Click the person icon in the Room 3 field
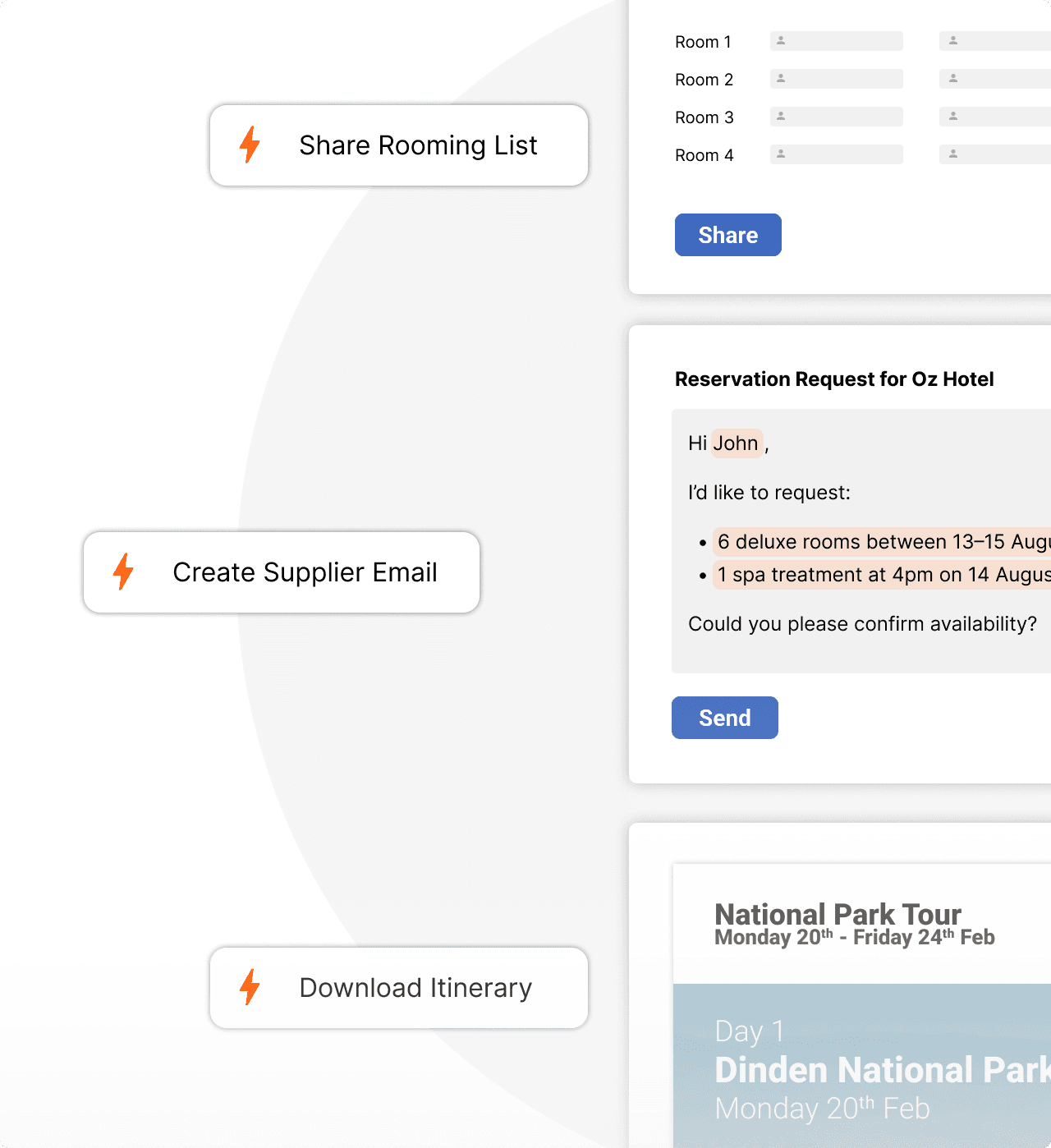 point(781,116)
